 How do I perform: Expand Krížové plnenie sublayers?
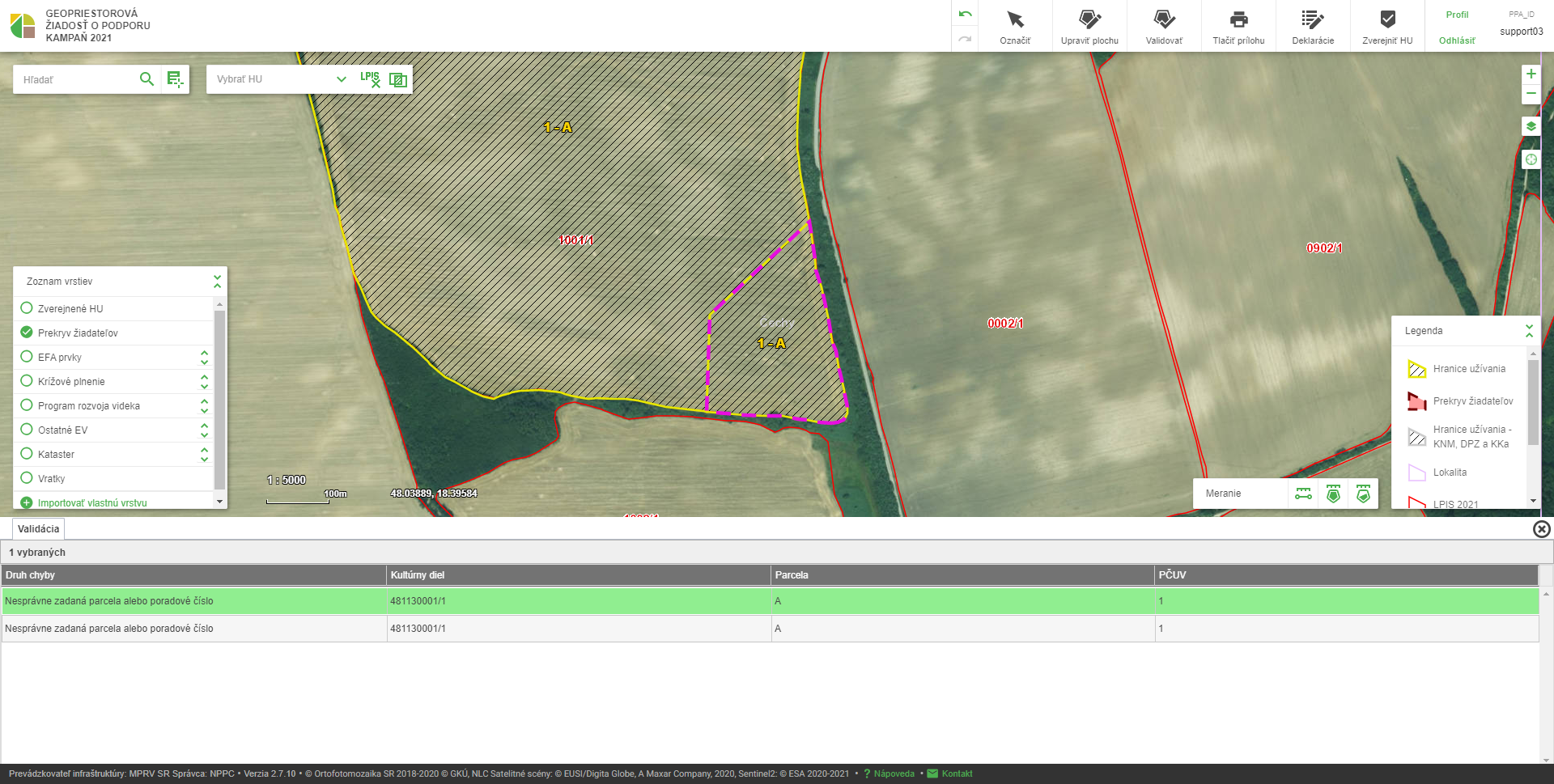[x=204, y=381]
